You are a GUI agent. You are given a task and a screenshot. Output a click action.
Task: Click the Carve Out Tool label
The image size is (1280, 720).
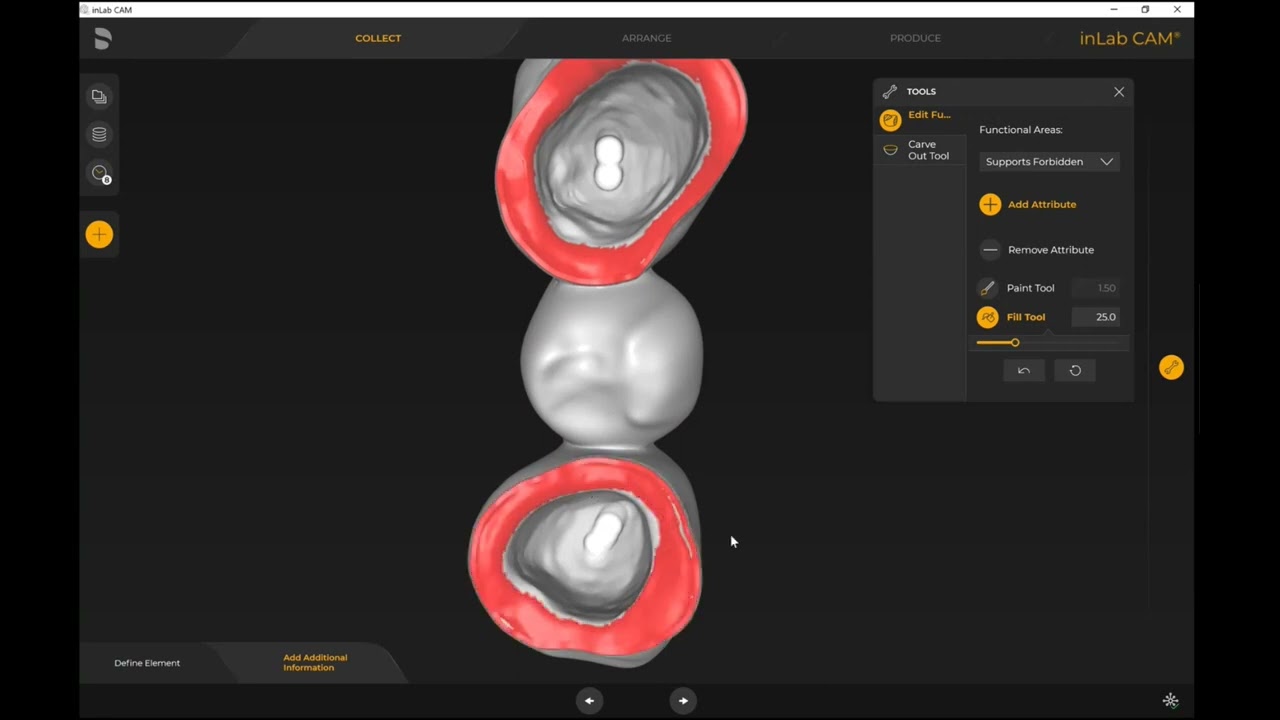928,150
